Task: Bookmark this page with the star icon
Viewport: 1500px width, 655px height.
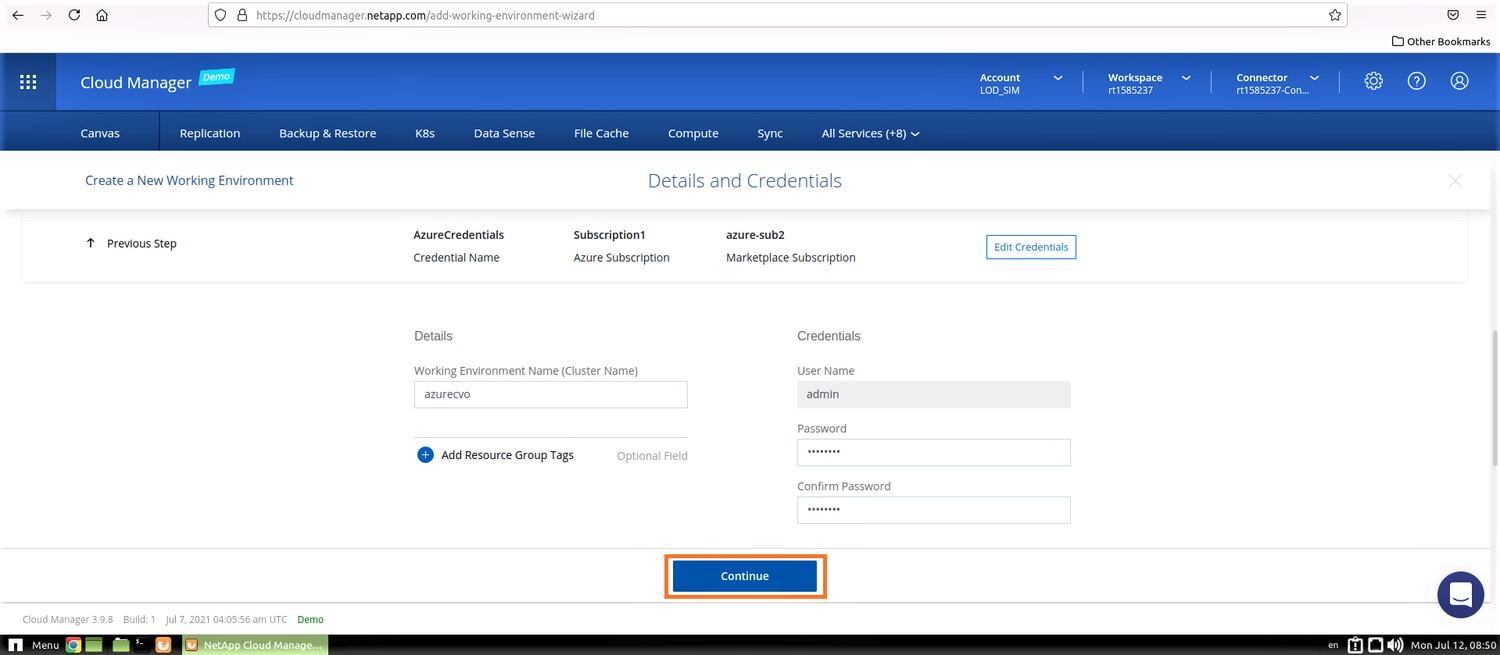Action: click(1334, 16)
